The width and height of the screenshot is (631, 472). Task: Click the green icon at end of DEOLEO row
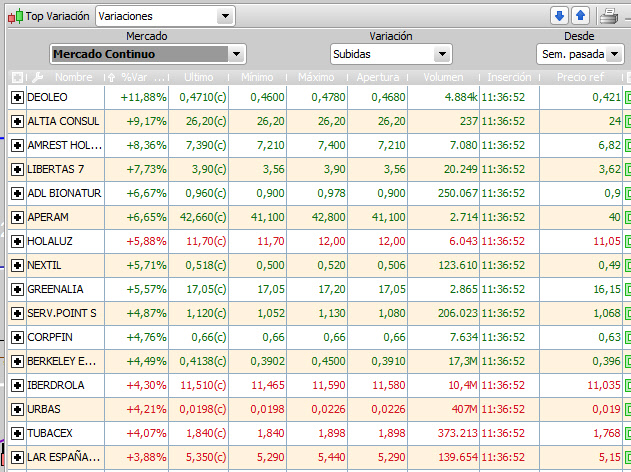click(628, 97)
